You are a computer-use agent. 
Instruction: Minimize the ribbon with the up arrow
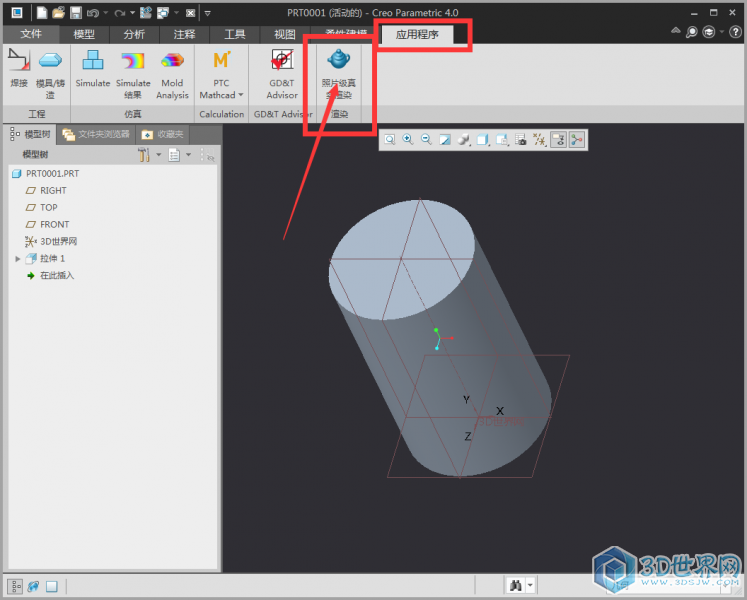pyautogui.click(x=676, y=31)
